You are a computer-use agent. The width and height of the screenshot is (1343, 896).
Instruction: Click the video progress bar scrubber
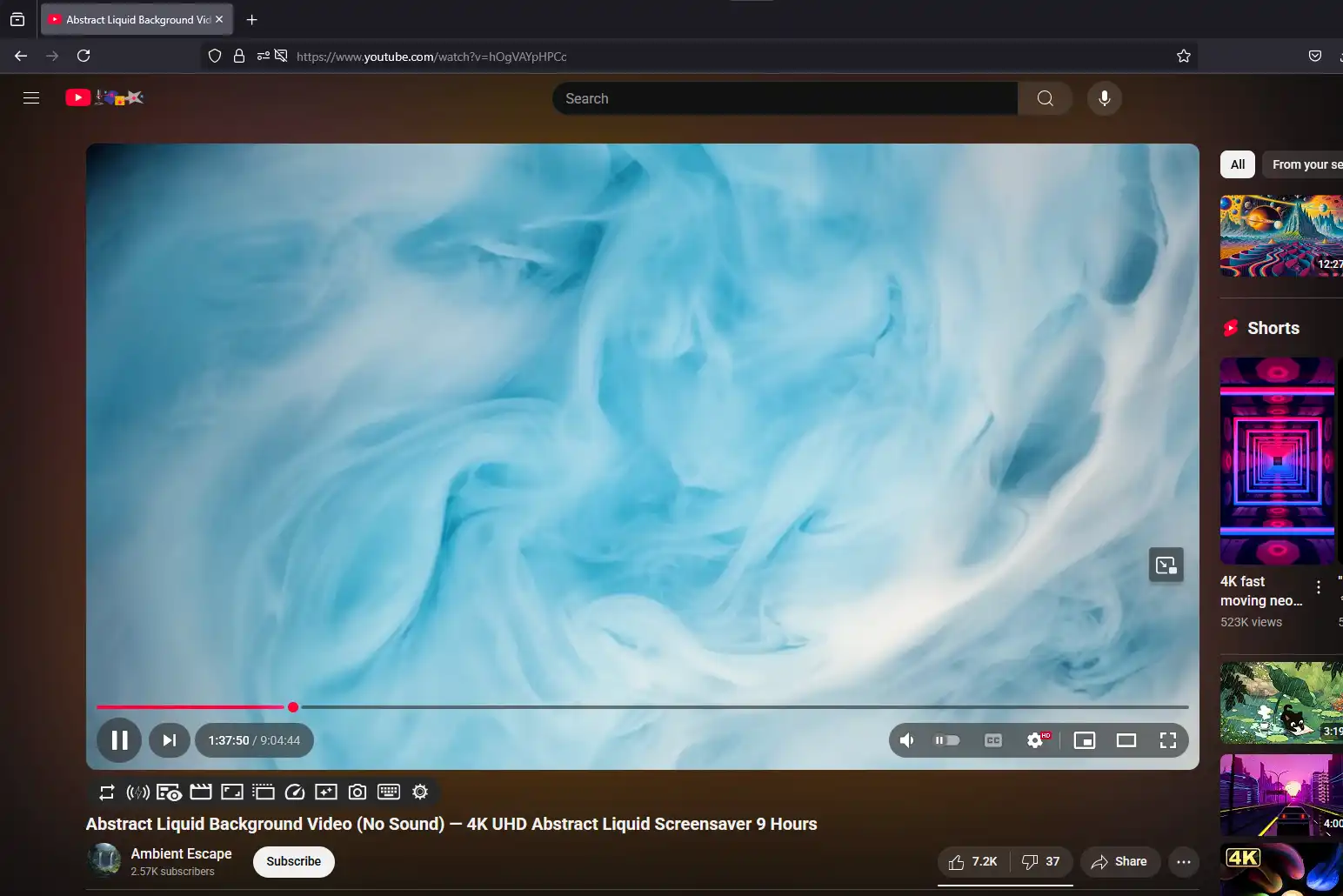293,707
